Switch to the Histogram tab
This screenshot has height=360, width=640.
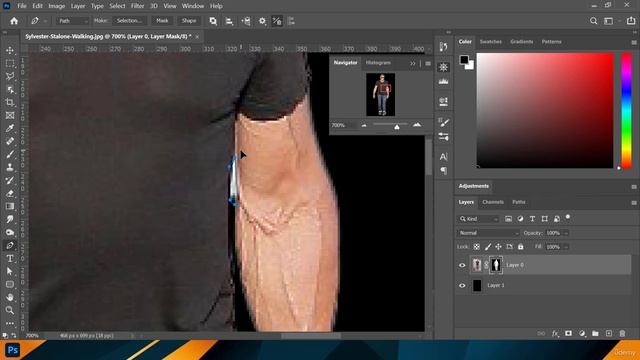378,63
